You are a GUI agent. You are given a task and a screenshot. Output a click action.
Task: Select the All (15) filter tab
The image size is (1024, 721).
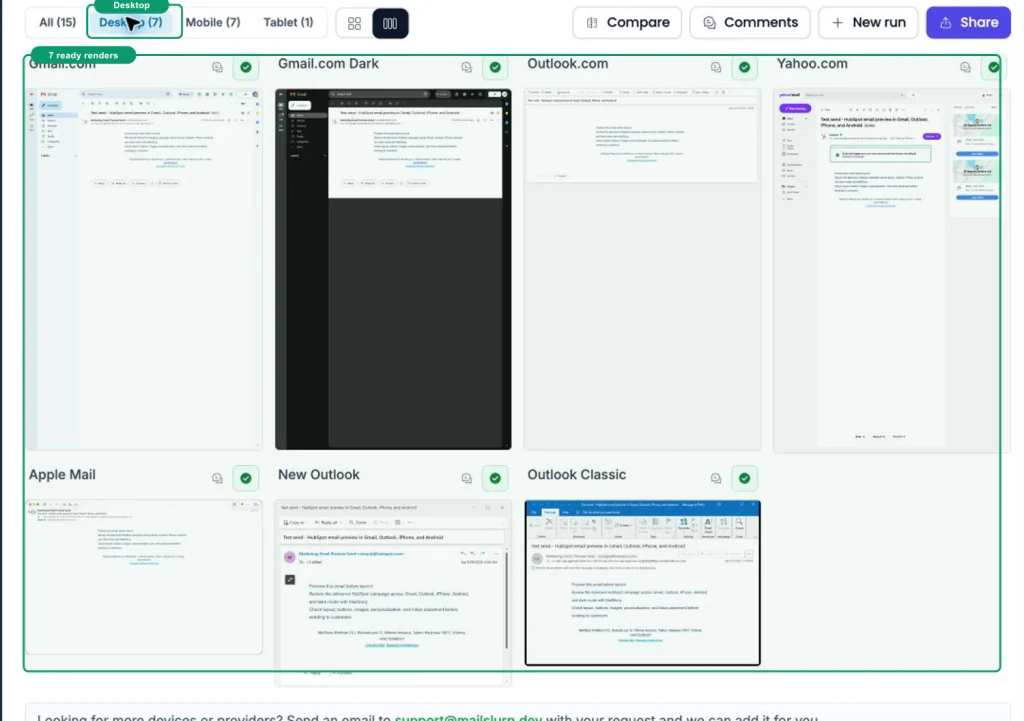point(57,22)
